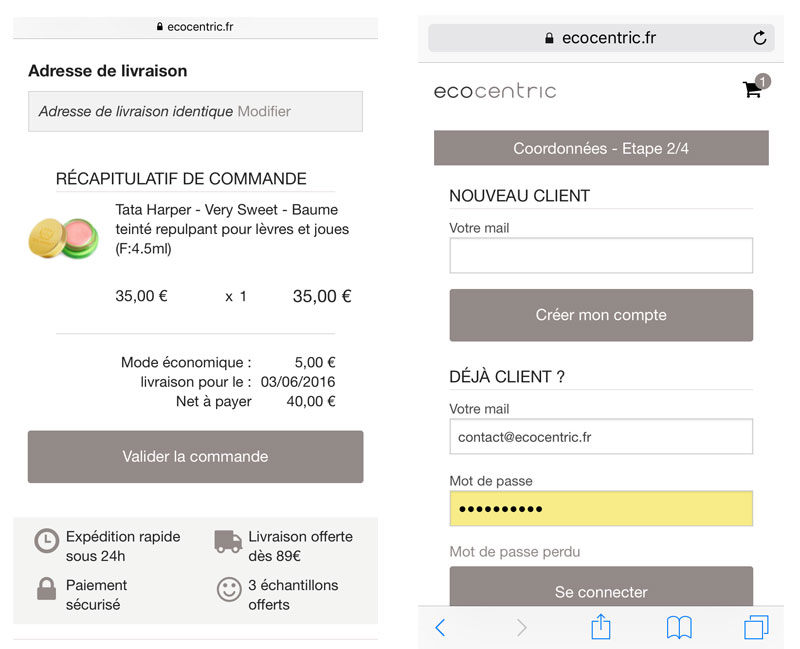Focus the empty Nouveau client mail field
Image resolution: width=800 pixels, height=649 pixels.
pyautogui.click(x=600, y=256)
